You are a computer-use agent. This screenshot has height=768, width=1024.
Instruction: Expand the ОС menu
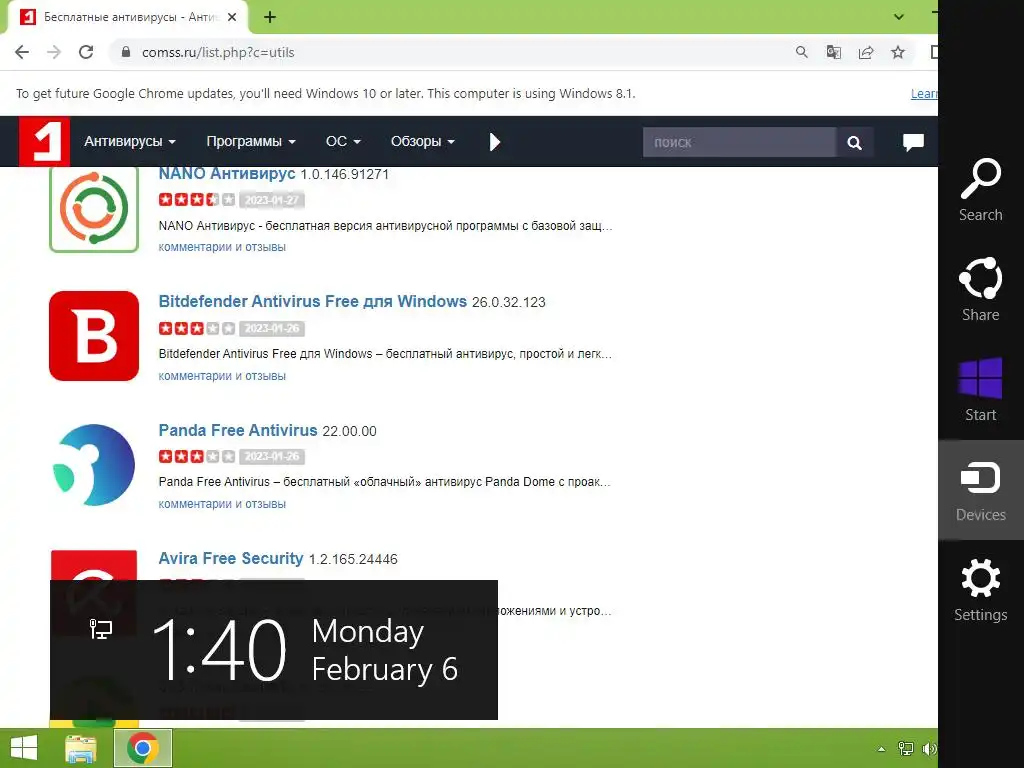(344, 142)
